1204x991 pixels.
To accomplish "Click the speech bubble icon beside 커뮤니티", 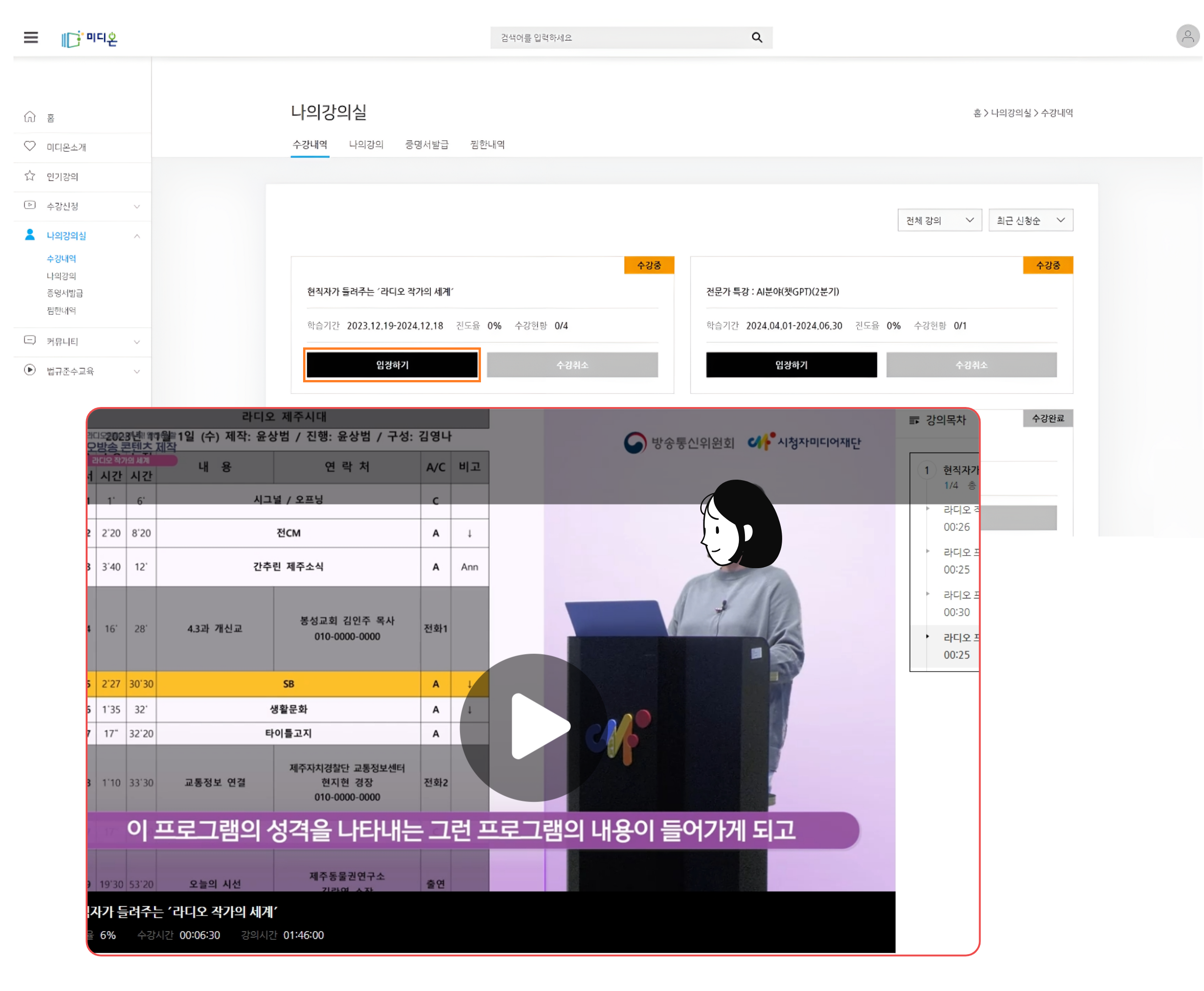I will click(x=30, y=341).
